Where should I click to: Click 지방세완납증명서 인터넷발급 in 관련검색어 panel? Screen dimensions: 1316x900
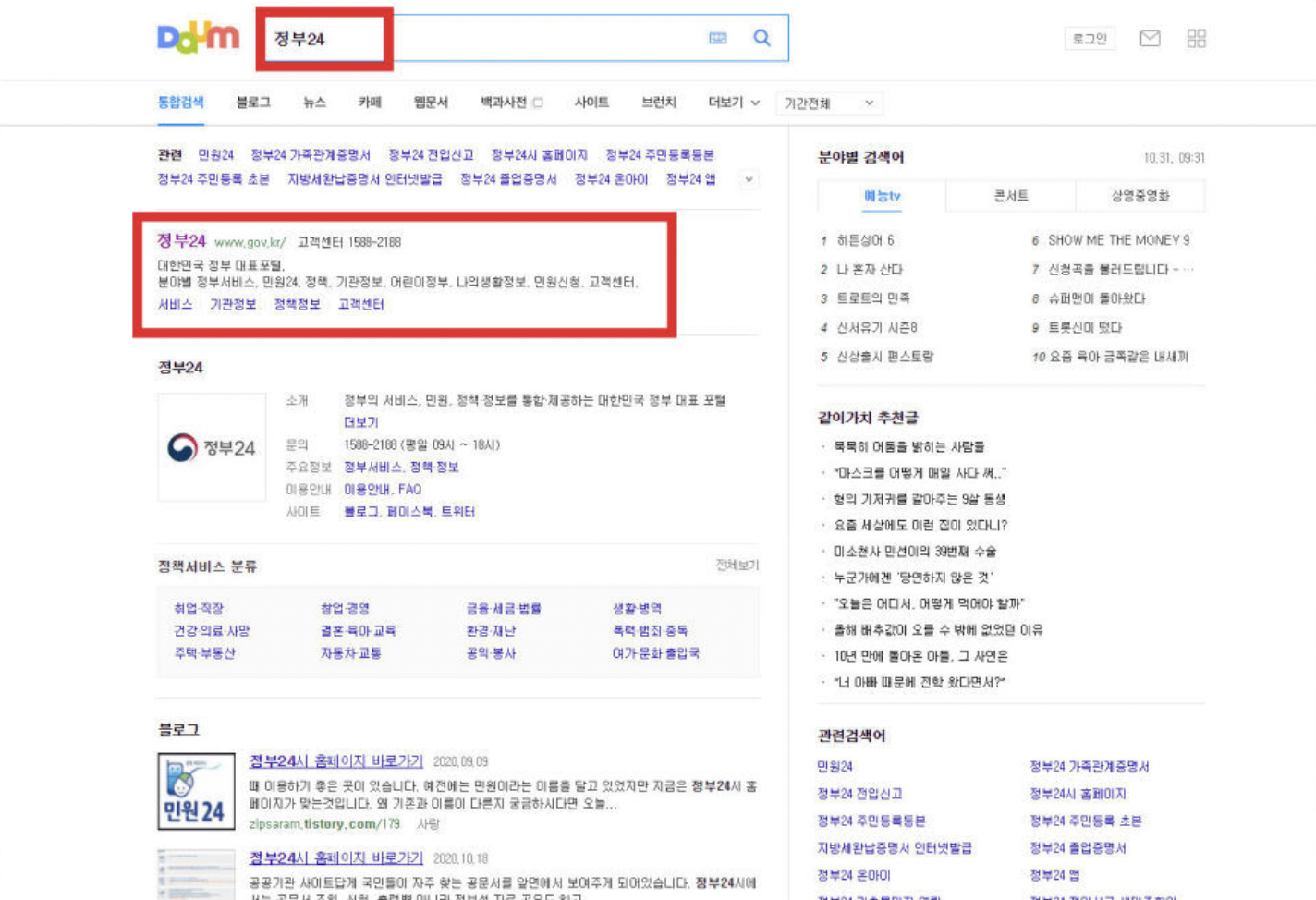[895, 847]
